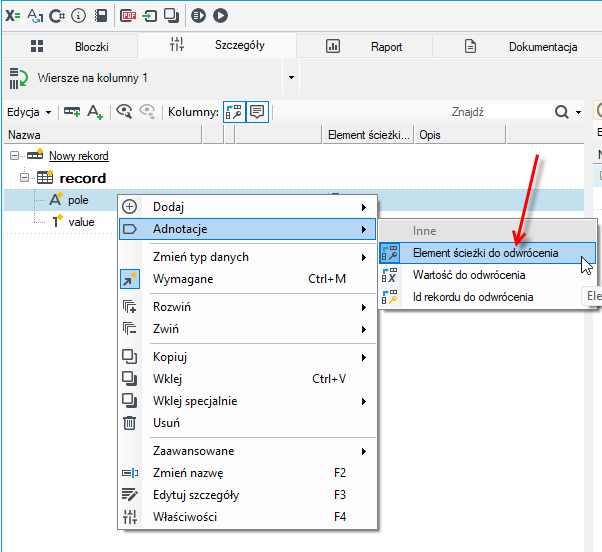This screenshot has height=552, width=602.
Task: Click the Nazwa column header
Action: [103, 135]
